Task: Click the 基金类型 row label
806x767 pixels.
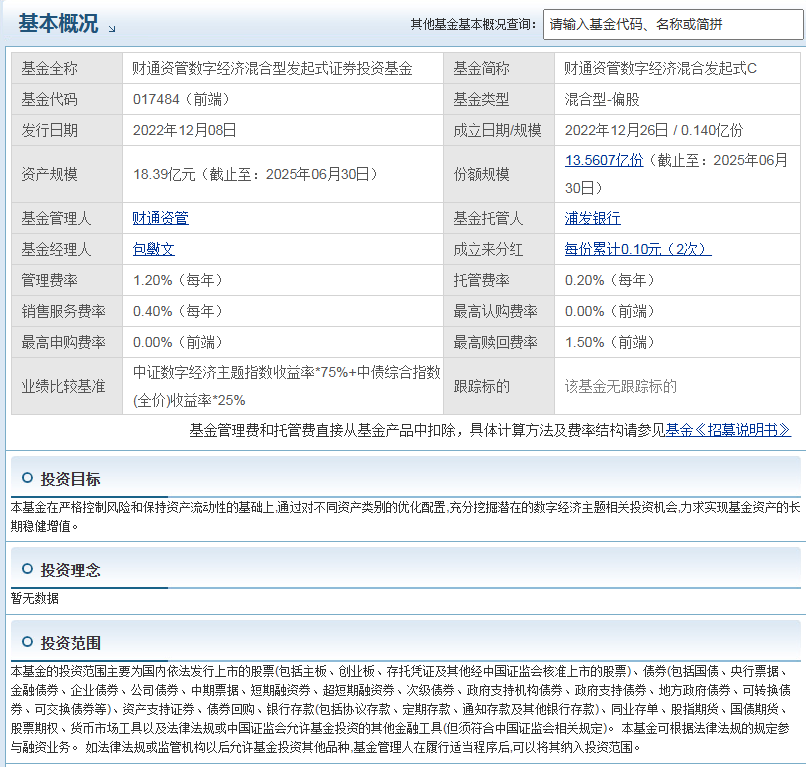Action: [481, 99]
